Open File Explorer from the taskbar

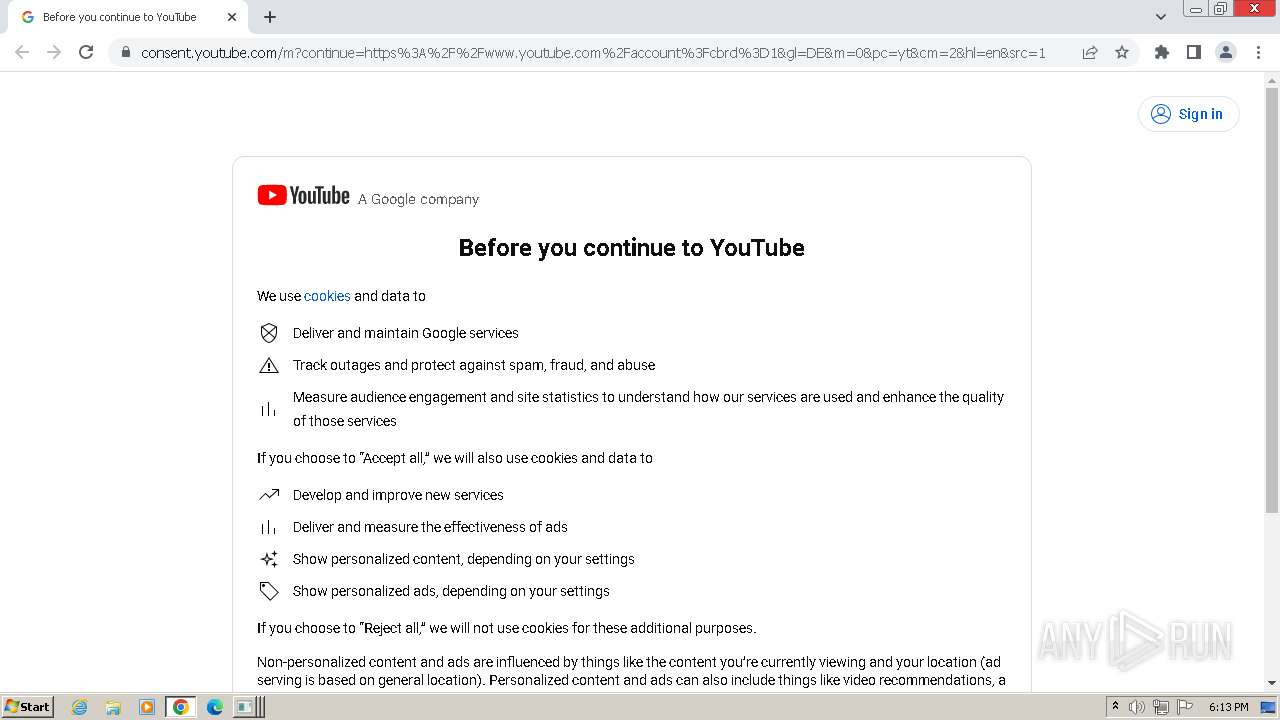pyautogui.click(x=113, y=707)
